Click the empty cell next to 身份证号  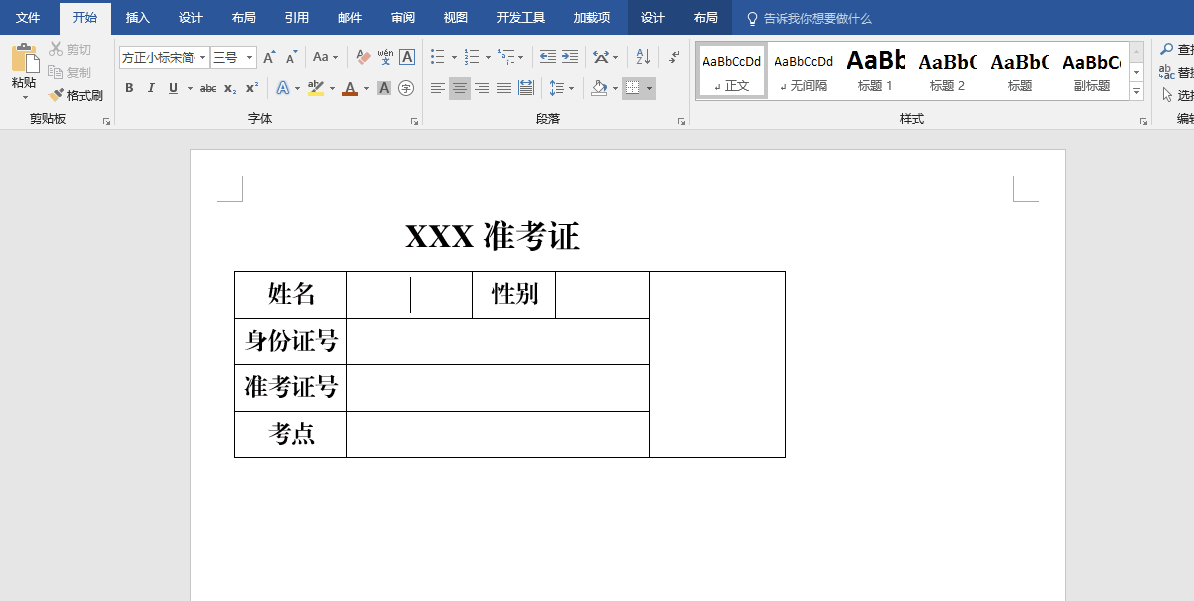498,341
